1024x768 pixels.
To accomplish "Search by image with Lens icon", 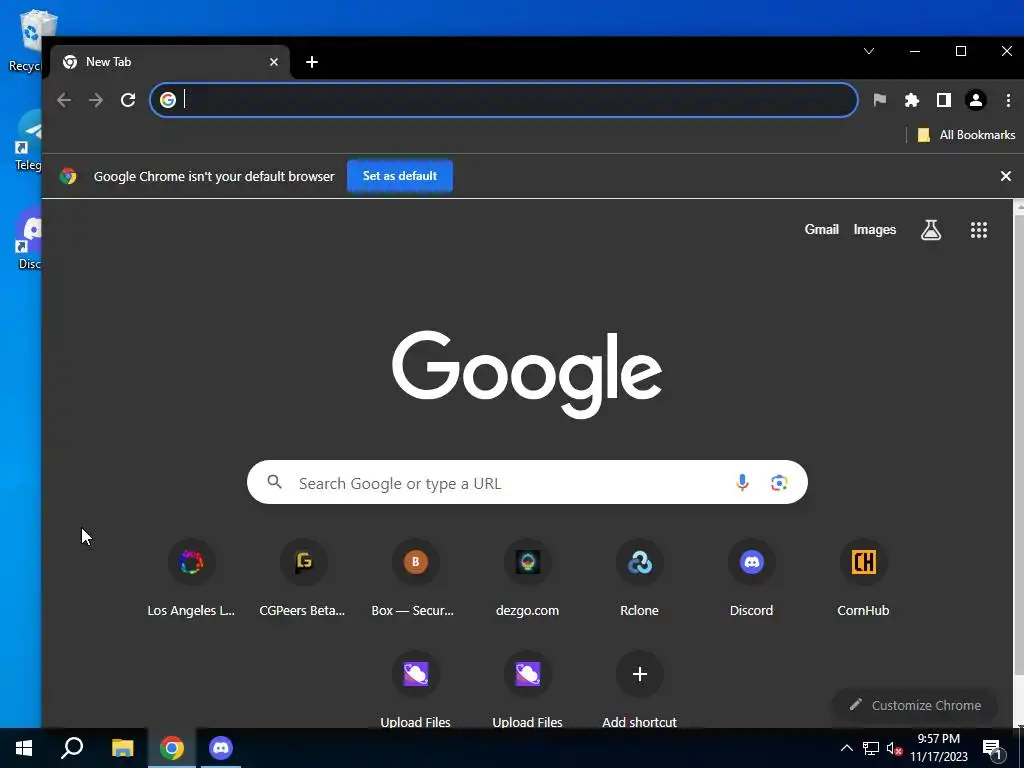I will click(x=778, y=483).
